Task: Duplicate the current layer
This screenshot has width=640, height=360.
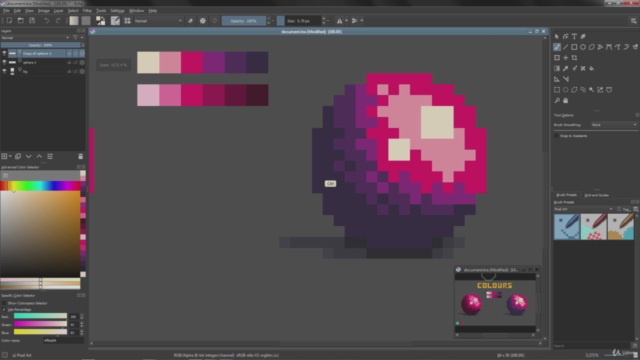Action: pos(18,156)
